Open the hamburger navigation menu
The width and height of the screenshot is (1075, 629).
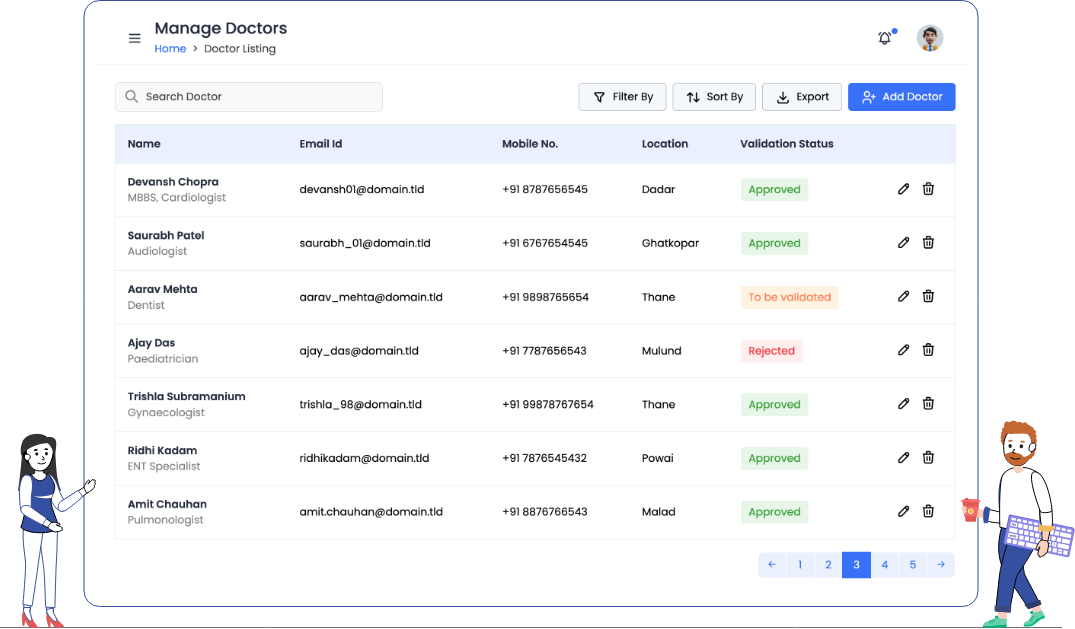(135, 39)
